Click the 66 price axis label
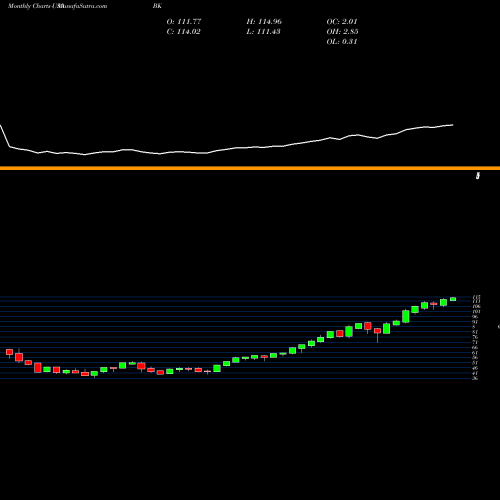This screenshot has height=500, width=500. [x=475, y=348]
